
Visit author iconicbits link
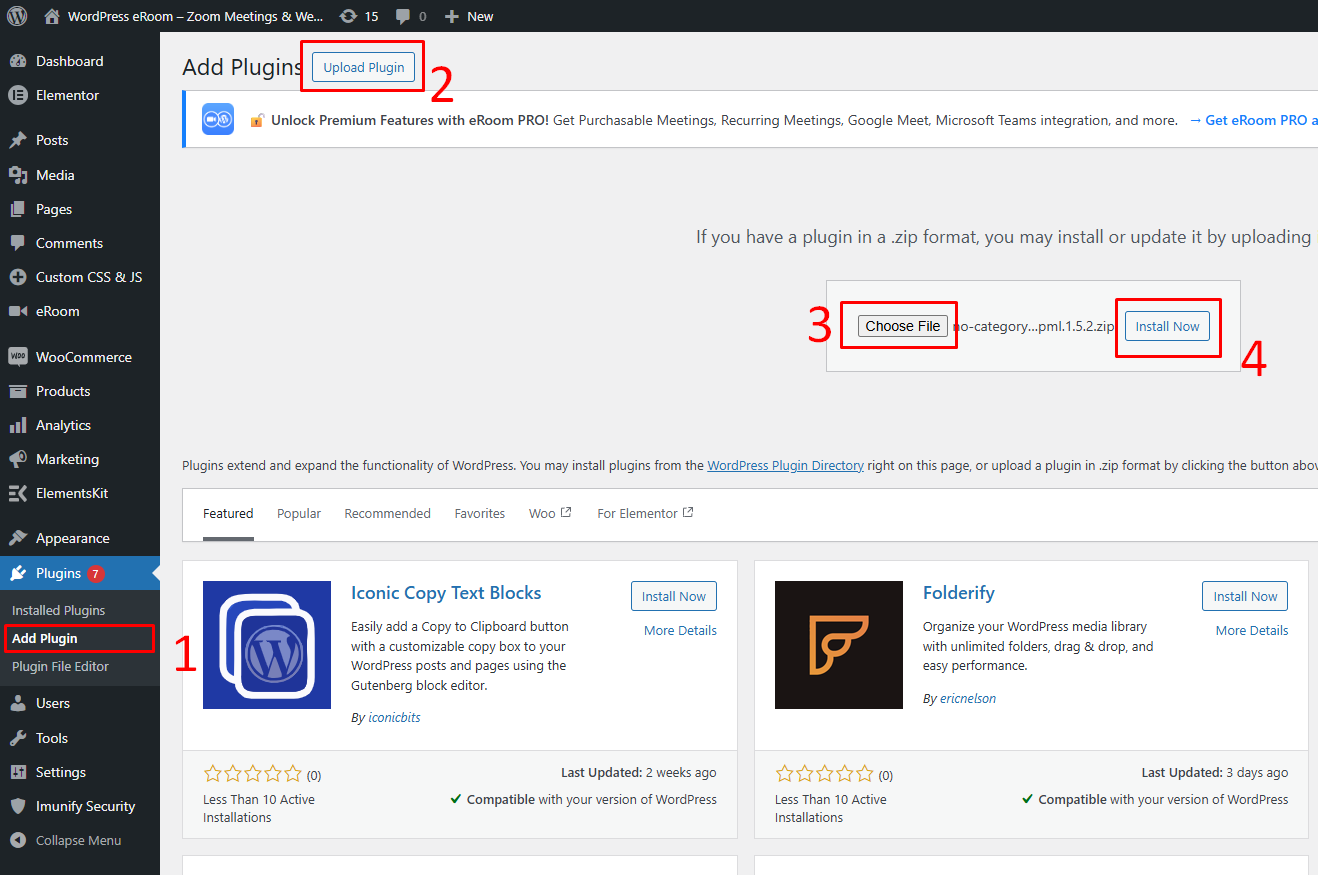pos(394,717)
